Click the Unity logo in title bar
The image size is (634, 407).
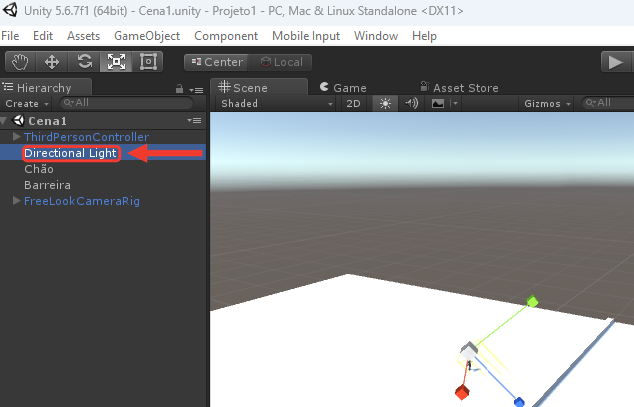click(10, 10)
